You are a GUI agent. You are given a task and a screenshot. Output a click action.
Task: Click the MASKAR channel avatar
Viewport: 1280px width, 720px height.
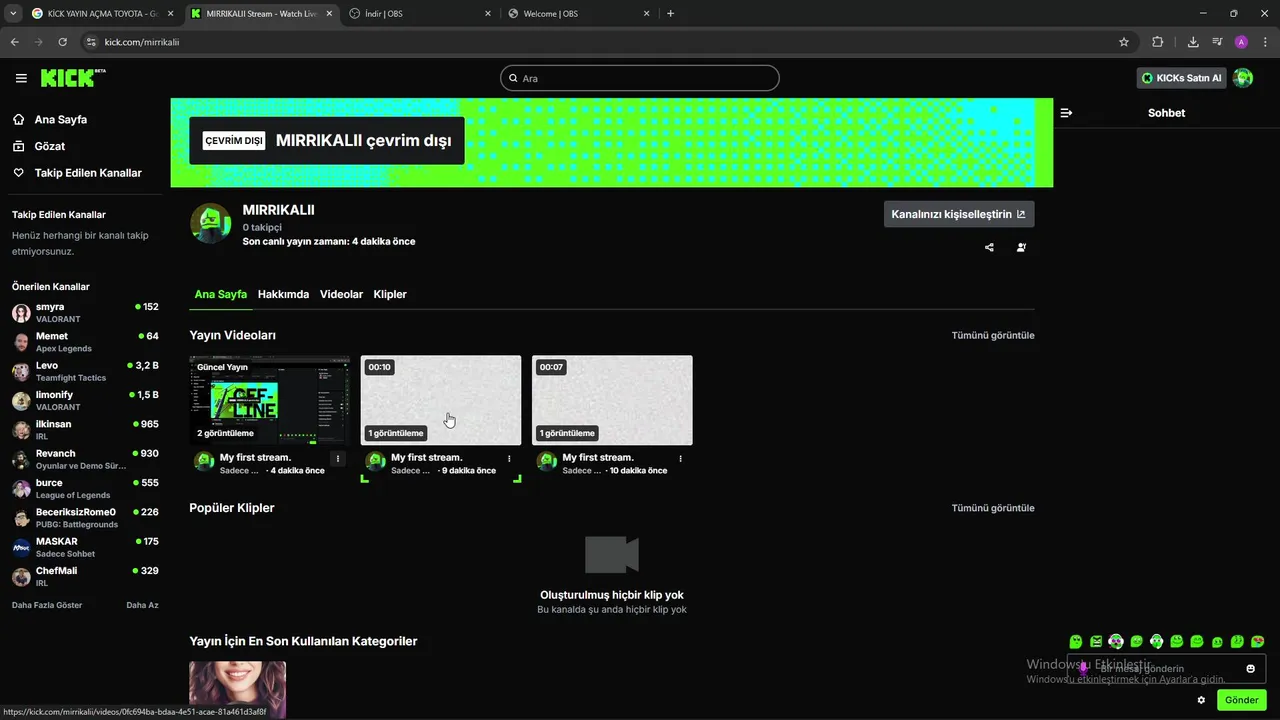[21, 547]
